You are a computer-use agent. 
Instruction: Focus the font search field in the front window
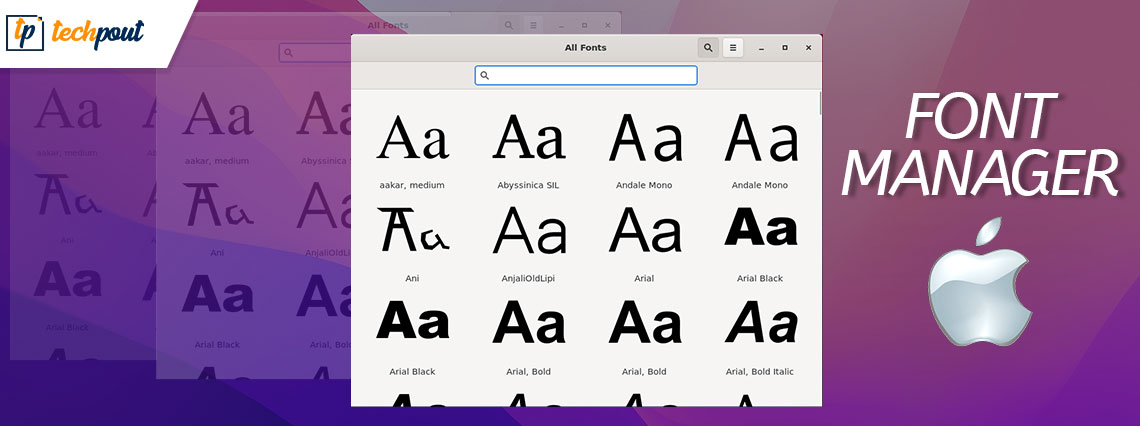click(x=586, y=76)
